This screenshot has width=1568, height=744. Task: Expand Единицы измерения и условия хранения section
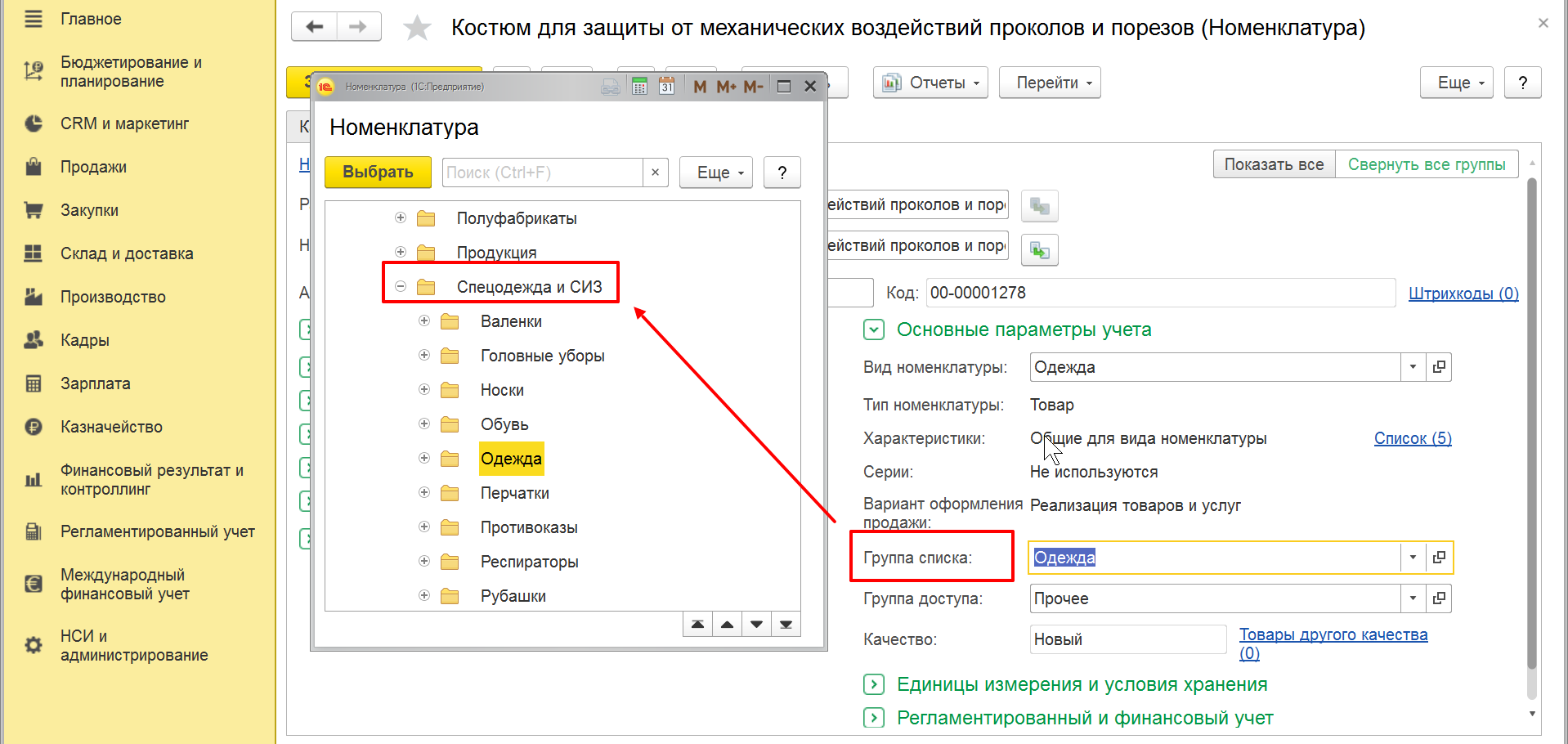pos(874,684)
